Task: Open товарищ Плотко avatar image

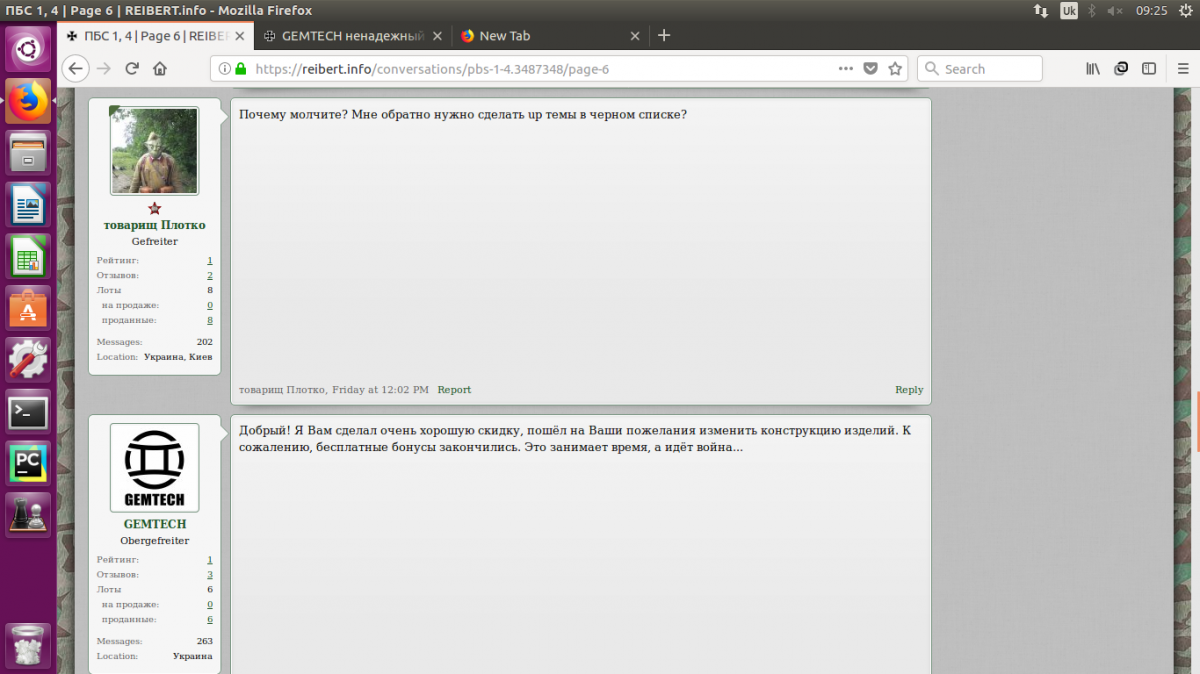Action: click(x=154, y=151)
